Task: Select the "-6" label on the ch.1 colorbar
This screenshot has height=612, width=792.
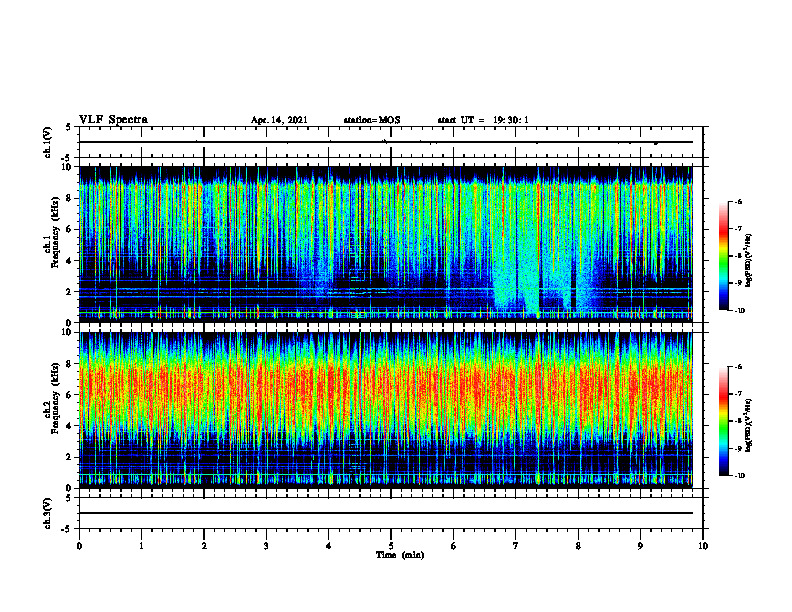Action: pos(739,202)
